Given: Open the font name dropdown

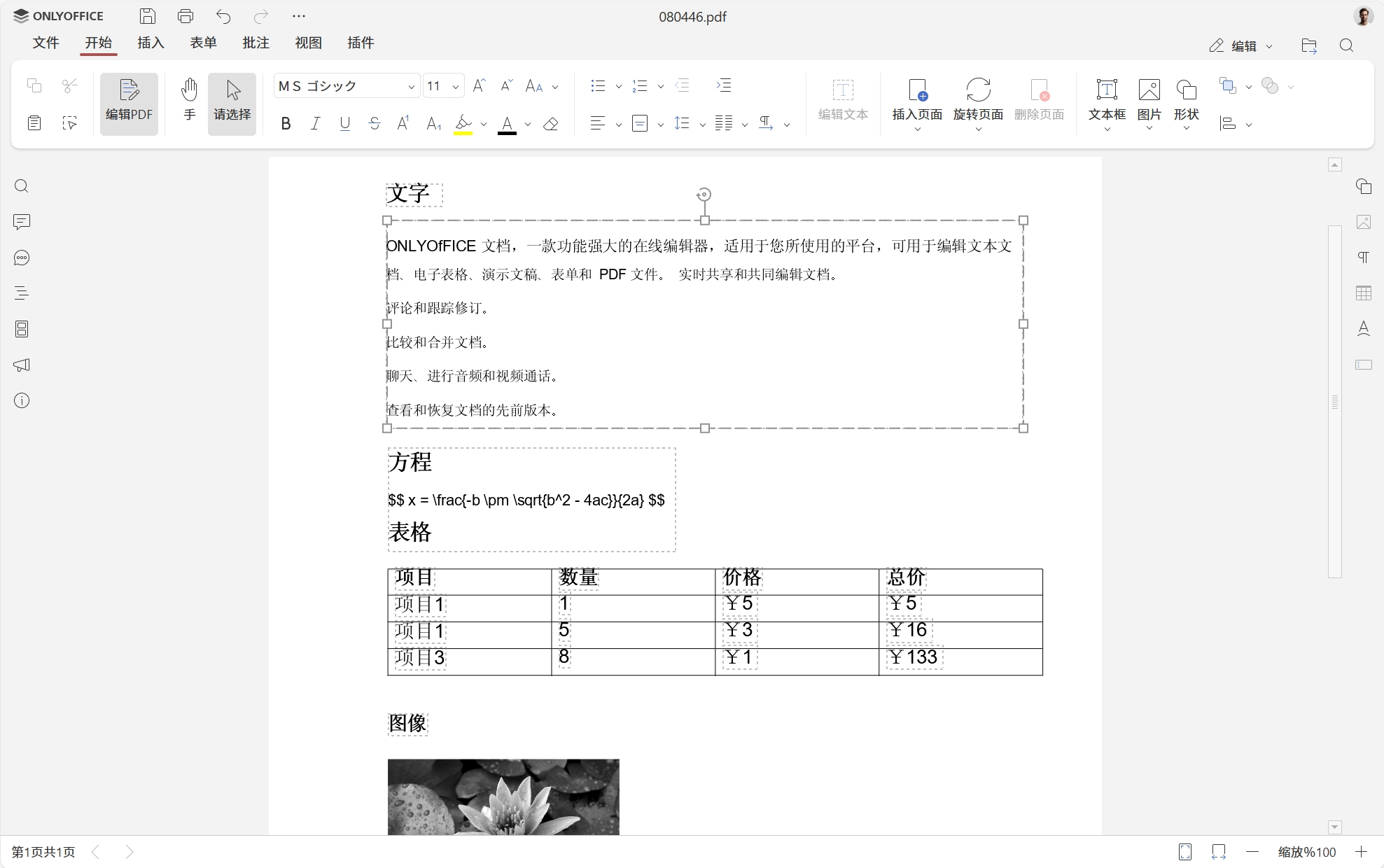Looking at the screenshot, I should 411,86.
